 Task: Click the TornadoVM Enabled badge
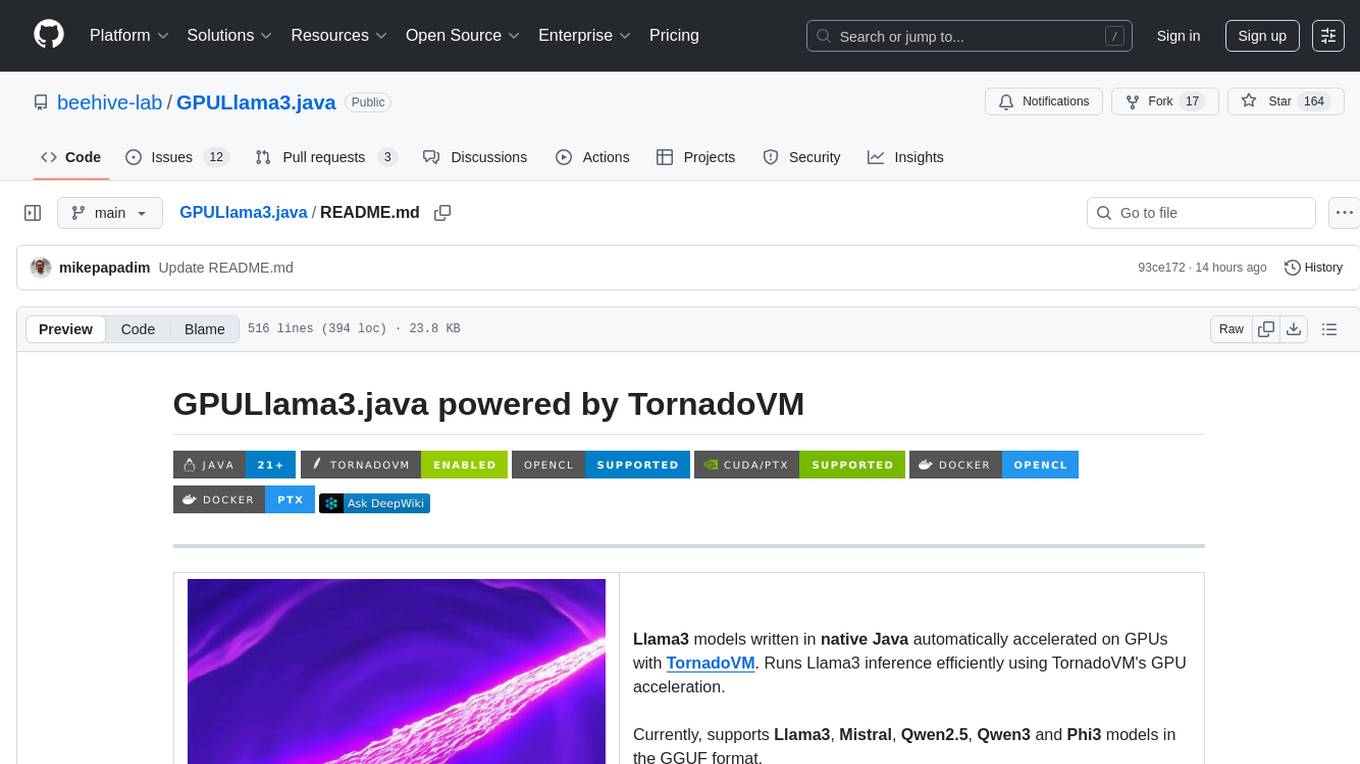click(x=404, y=465)
